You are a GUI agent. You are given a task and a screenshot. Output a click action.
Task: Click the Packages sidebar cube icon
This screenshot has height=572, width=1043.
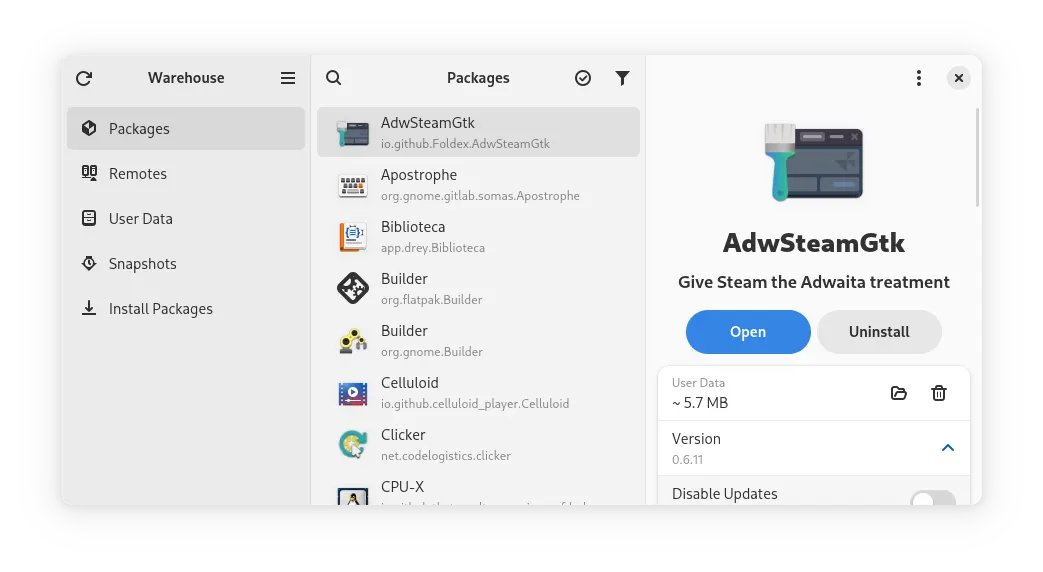point(89,128)
